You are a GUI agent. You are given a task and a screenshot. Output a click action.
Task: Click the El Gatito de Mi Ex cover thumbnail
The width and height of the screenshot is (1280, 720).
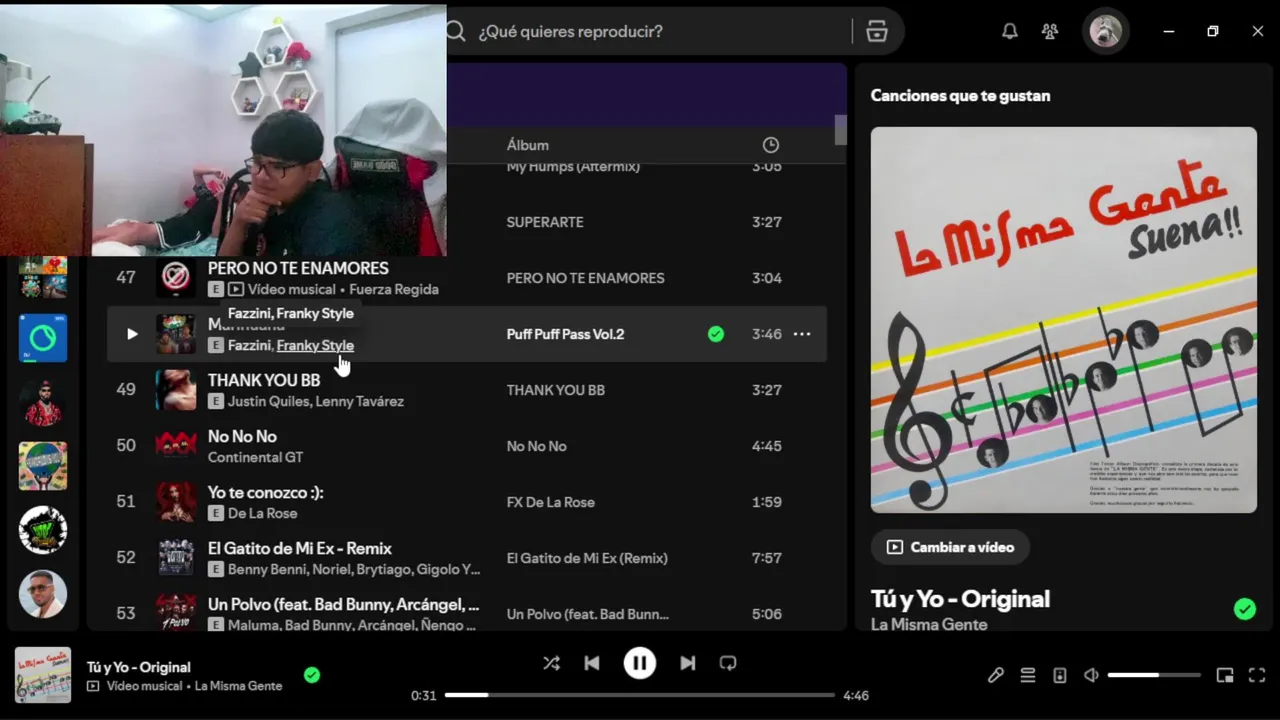176,558
